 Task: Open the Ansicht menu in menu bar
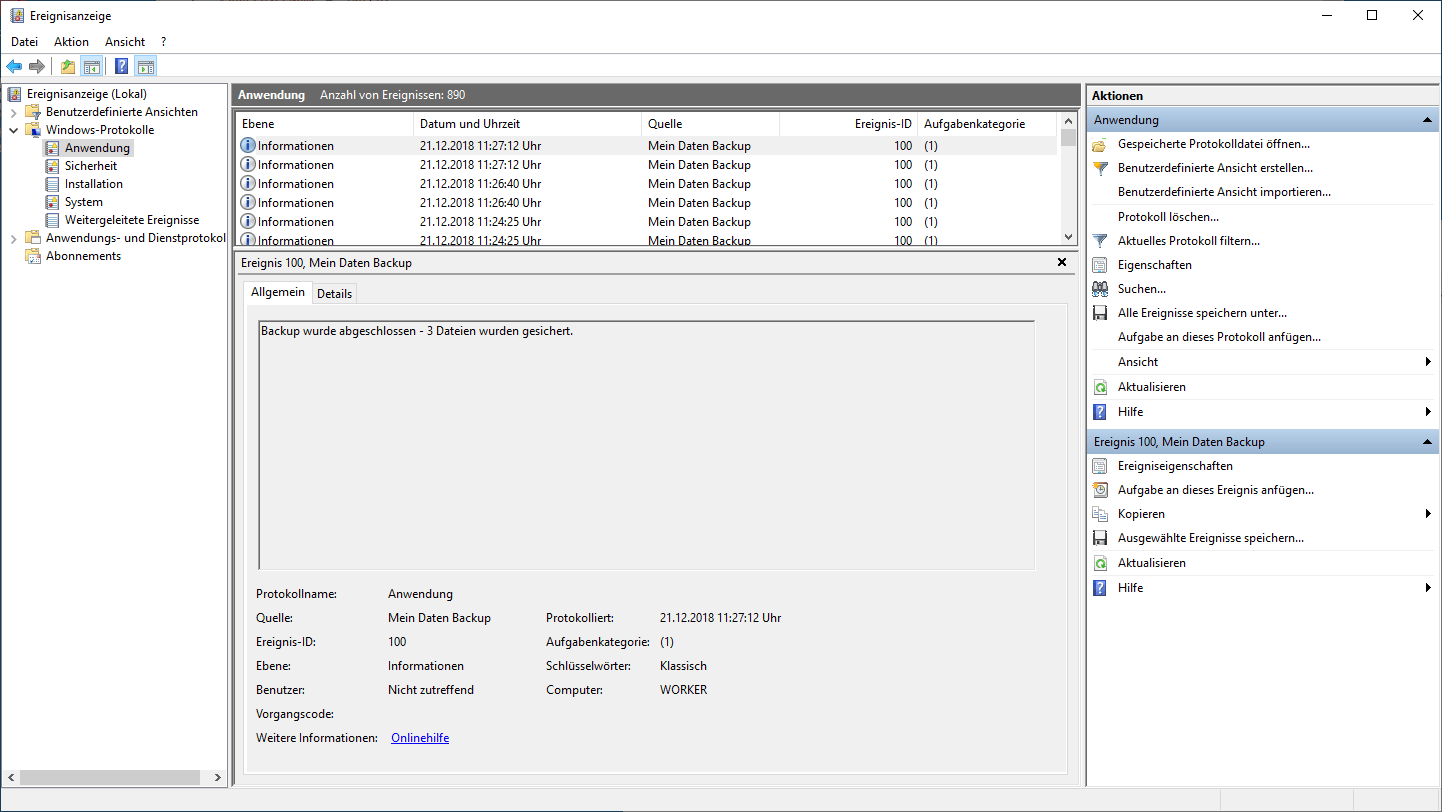point(125,42)
